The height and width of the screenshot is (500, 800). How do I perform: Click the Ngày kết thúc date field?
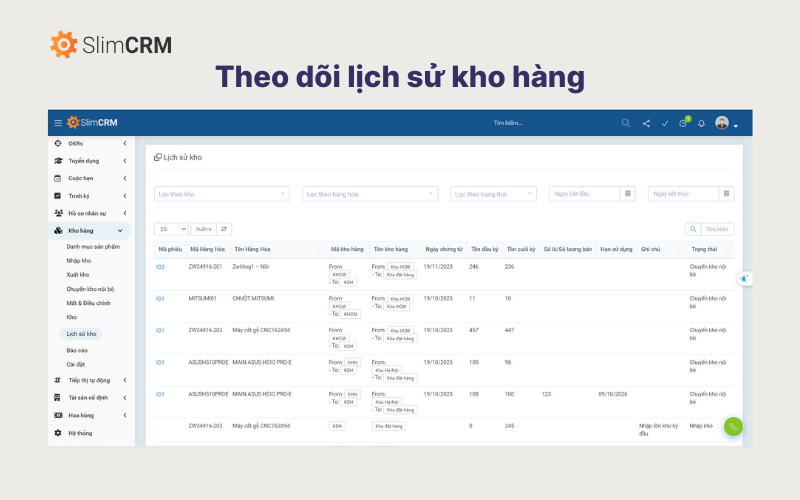(x=684, y=194)
